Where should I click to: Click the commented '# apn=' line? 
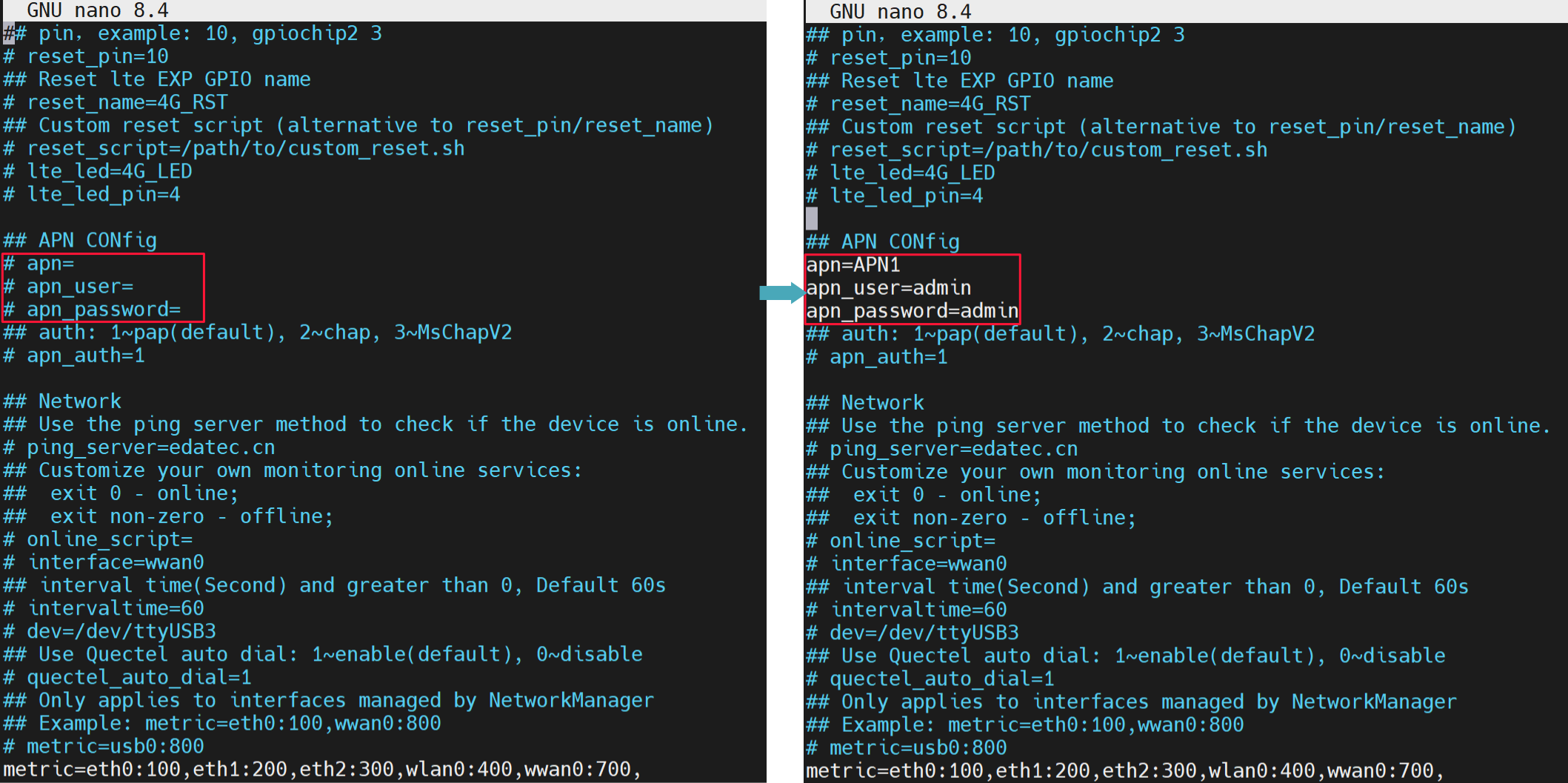[39, 264]
